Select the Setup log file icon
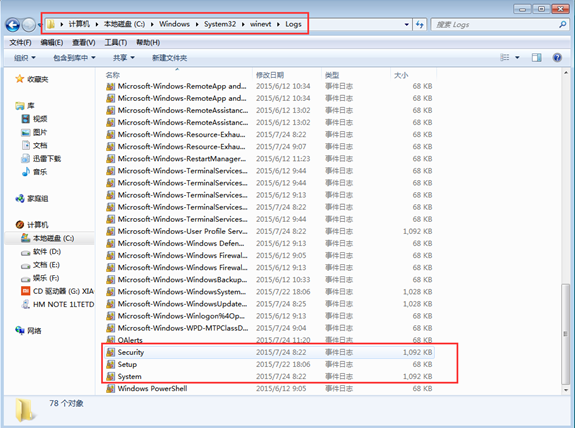Viewport: 576px width, 428px height. pyautogui.click(x=110, y=364)
